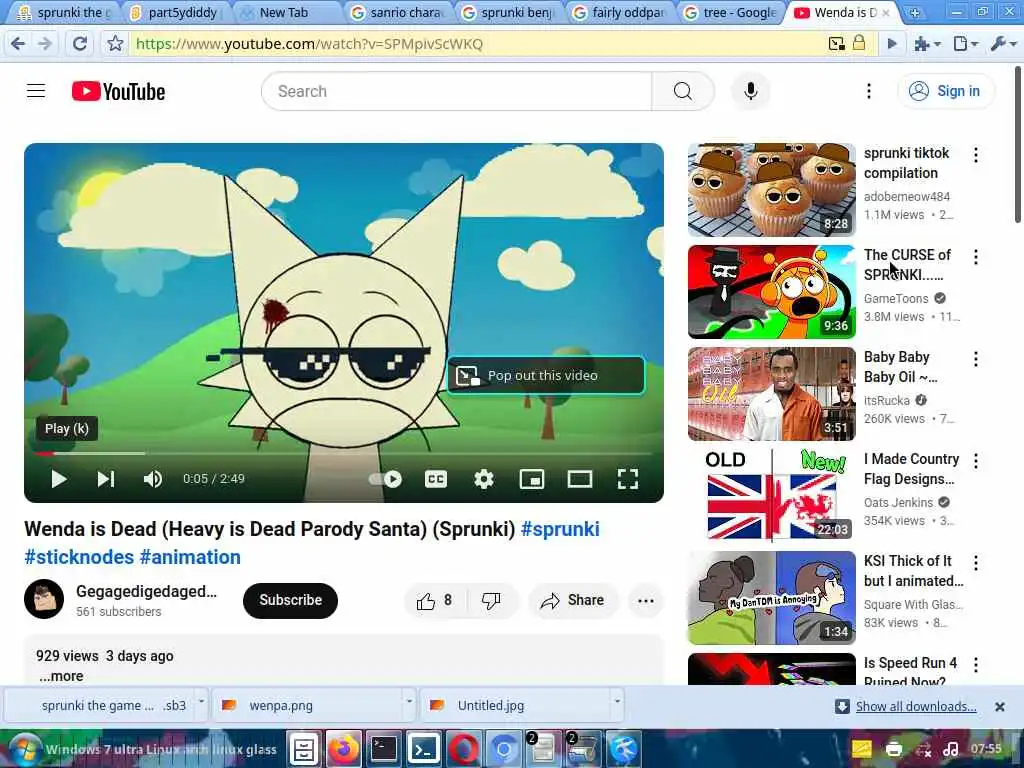Viewport: 1024px width, 768px height.
Task: Toggle theater mode
Action: coord(579,479)
